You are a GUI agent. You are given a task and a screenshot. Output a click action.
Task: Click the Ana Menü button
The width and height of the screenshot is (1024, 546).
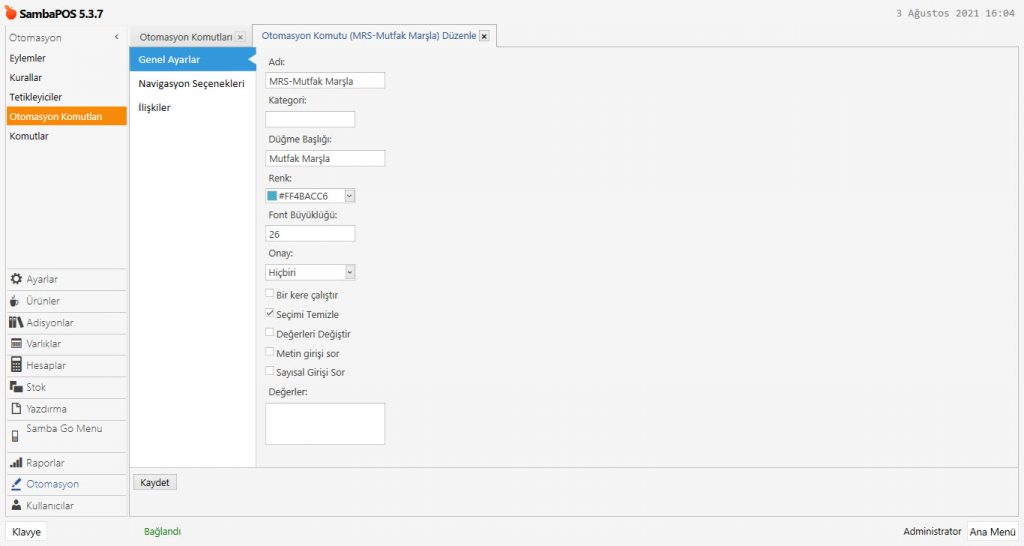coord(992,532)
